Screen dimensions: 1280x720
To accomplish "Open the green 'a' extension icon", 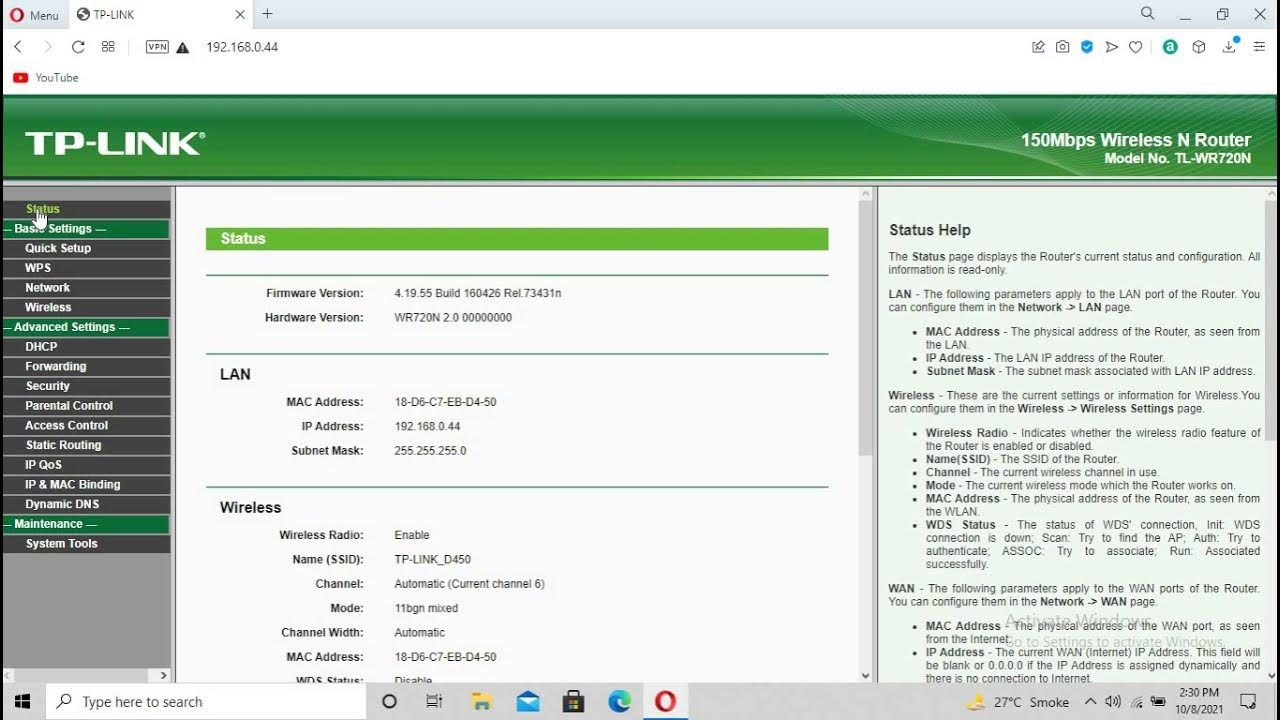I will [1170, 47].
